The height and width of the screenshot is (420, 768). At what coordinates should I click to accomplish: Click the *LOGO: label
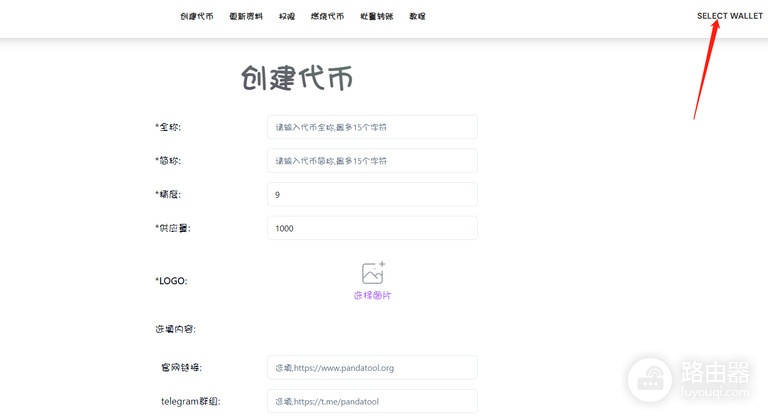(x=171, y=281)
